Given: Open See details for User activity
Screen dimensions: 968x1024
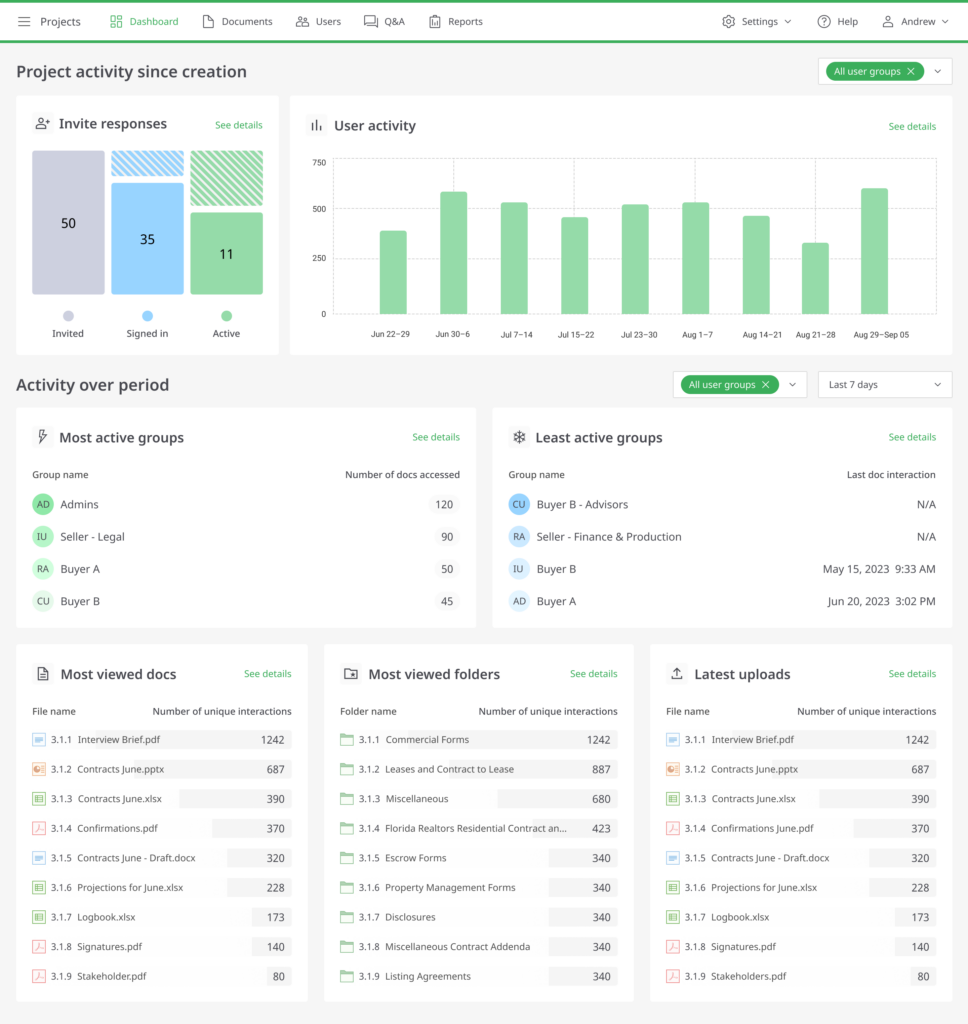Looking at the screenshot, I should 912,127.
